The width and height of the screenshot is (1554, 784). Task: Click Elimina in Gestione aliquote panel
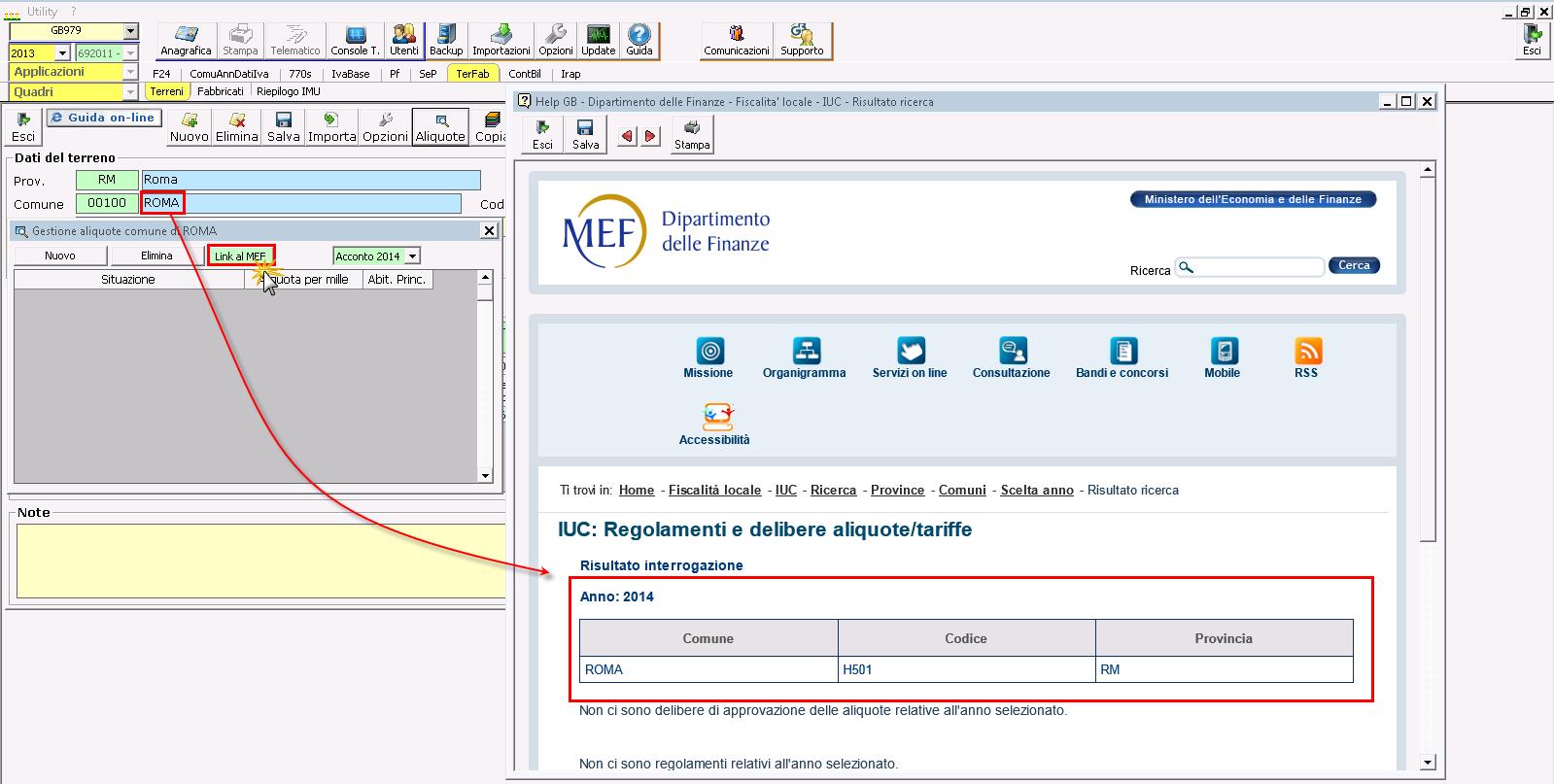click(156, 256)
